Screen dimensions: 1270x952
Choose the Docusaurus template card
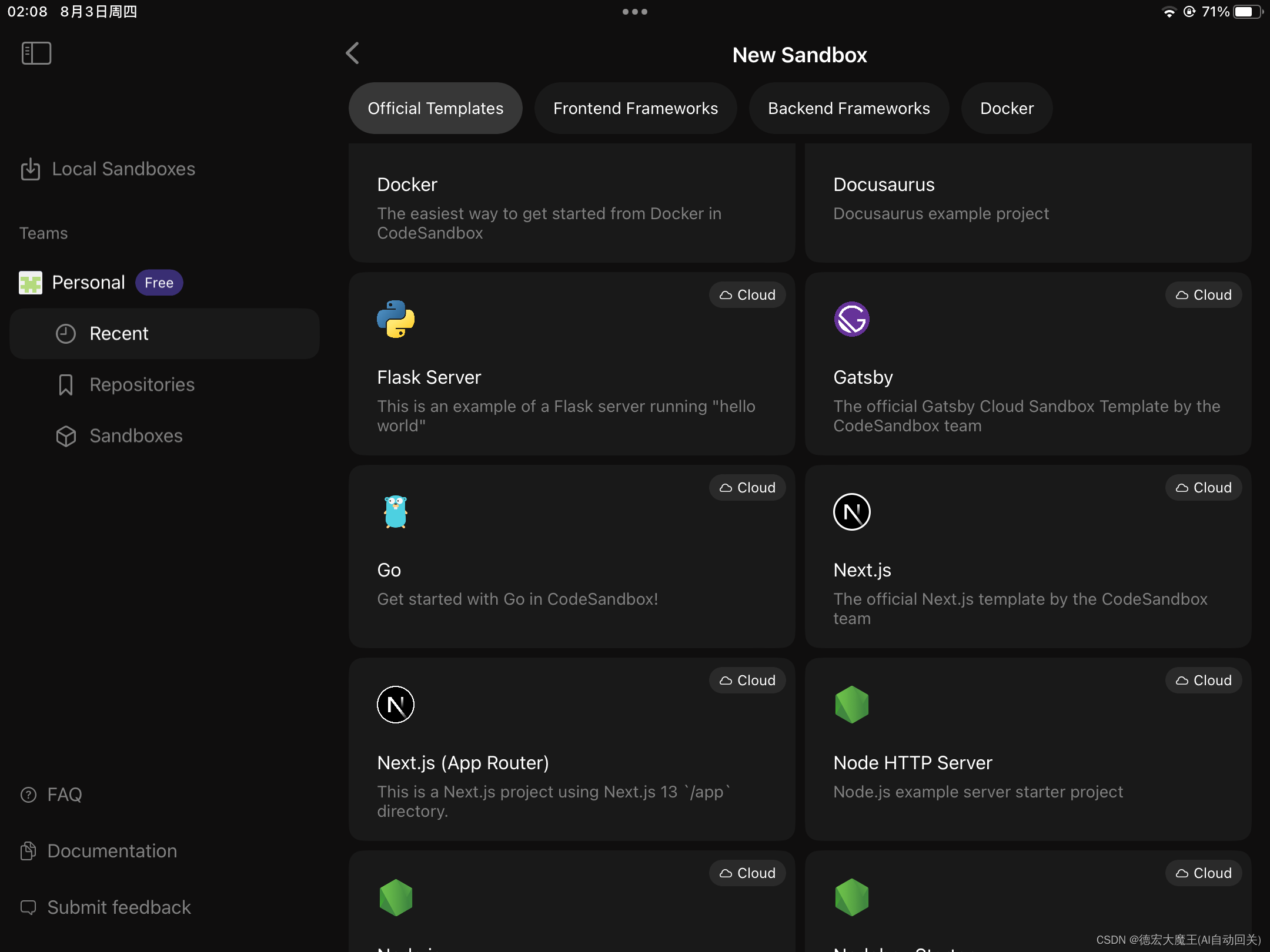tap(1027, 203)
